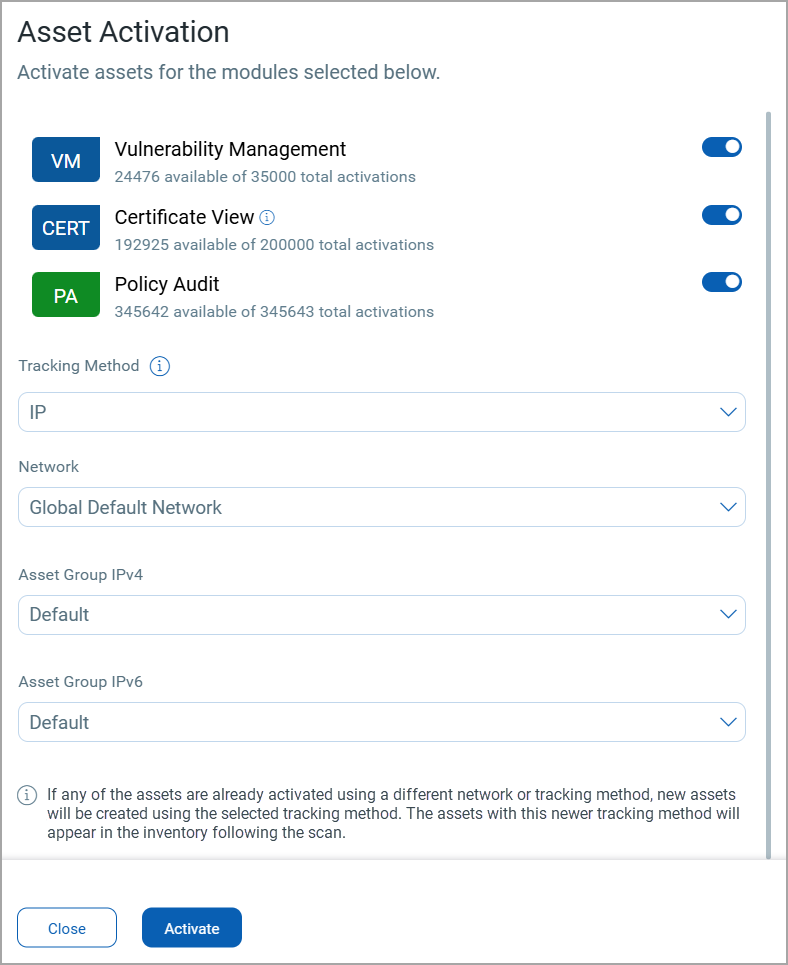Open the Asset Group IPv4 dropdown
The image size is (788, 965).
(x=382, y=615)
